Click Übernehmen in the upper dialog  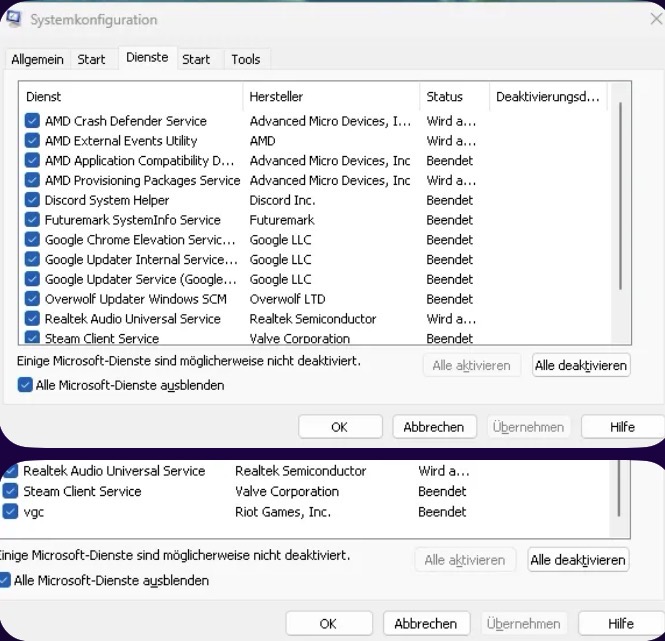528,427
